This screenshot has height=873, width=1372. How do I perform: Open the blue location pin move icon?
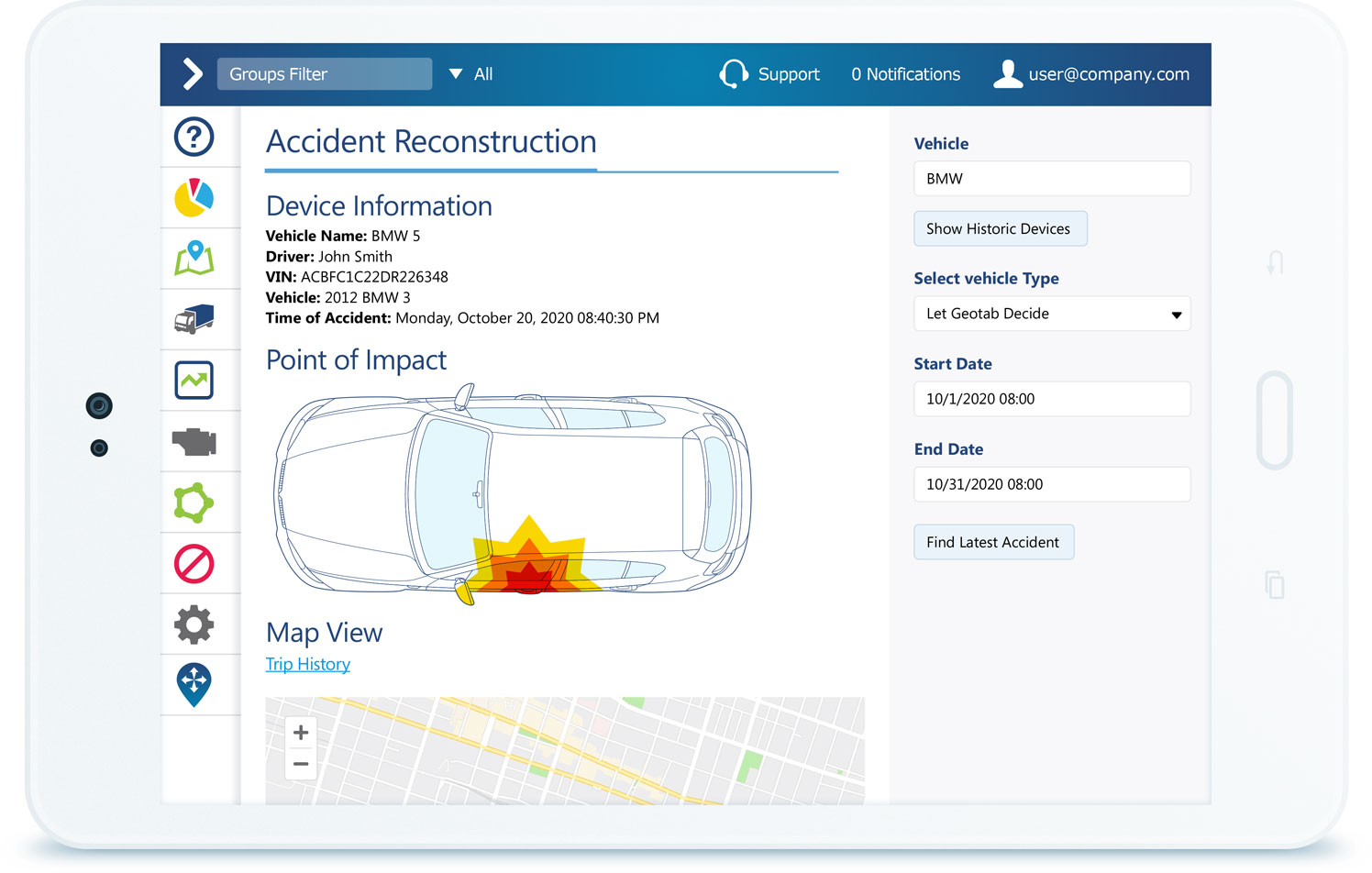click(x=194, y=685)
